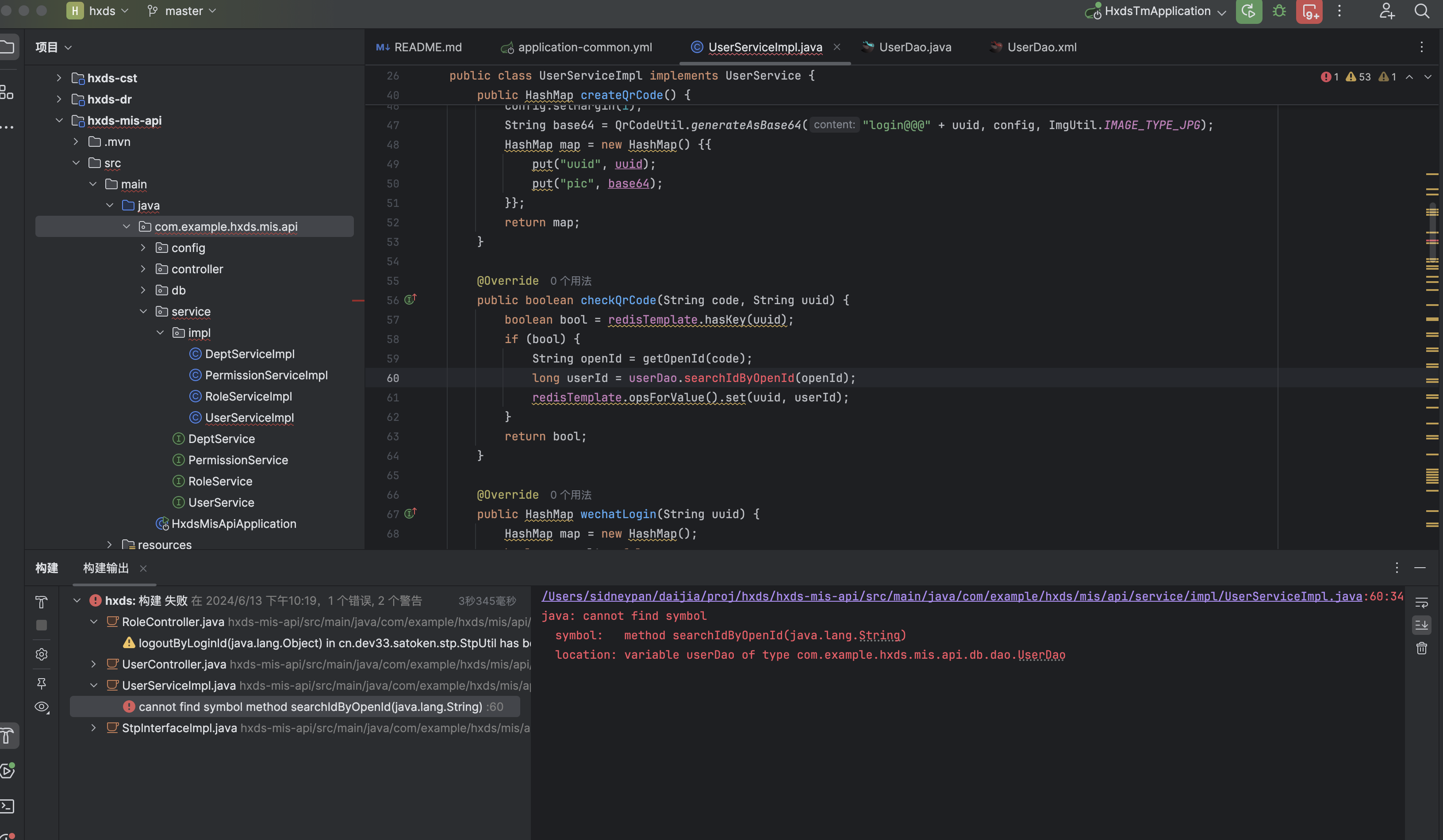This screenshot has height=840, width=1443.
Task: Click the Run button in the top toolbar
Action: pyautogui.click(x=1249, y=11)
